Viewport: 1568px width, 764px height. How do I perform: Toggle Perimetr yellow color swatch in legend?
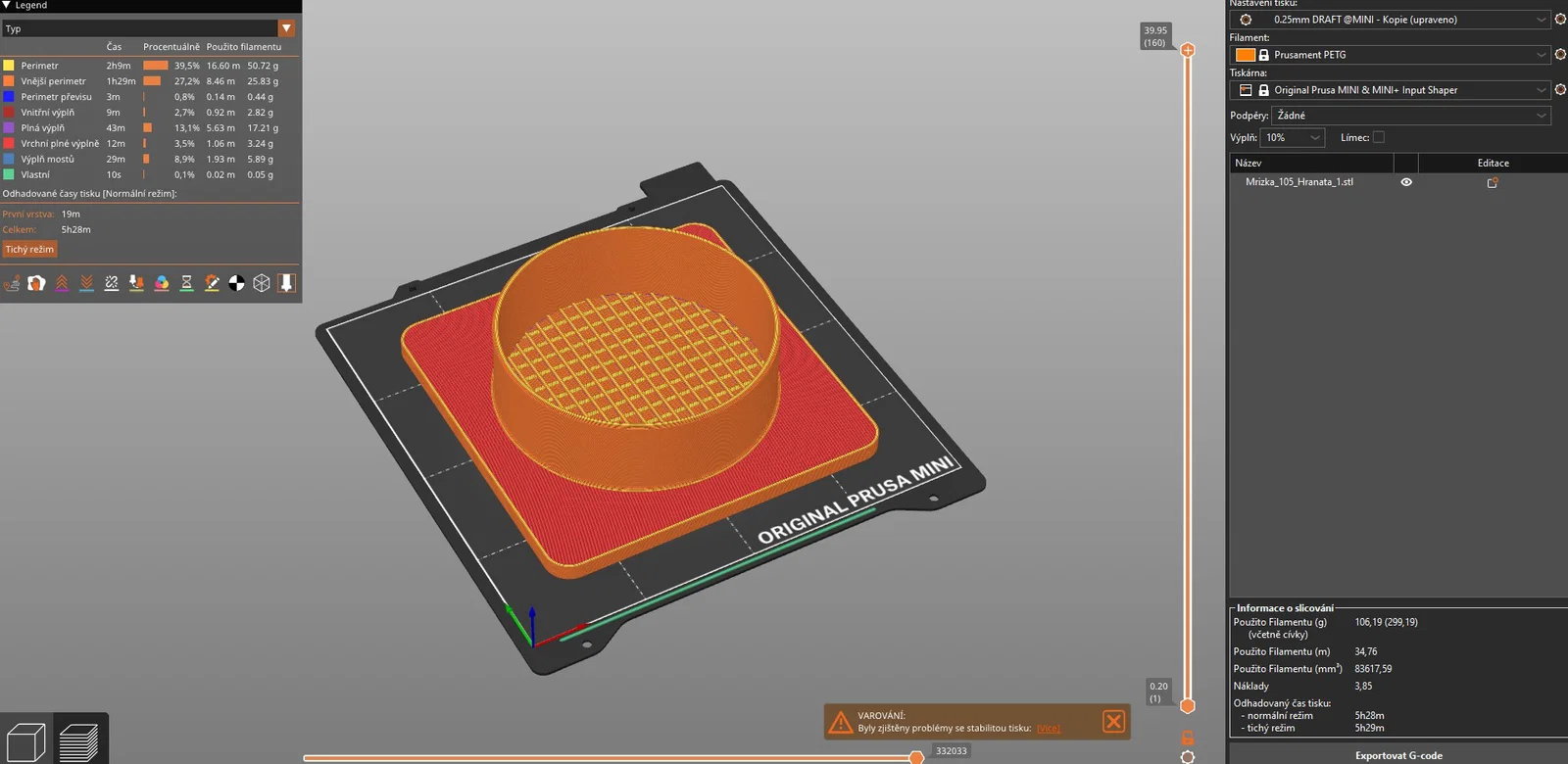[x=9, y=66]
